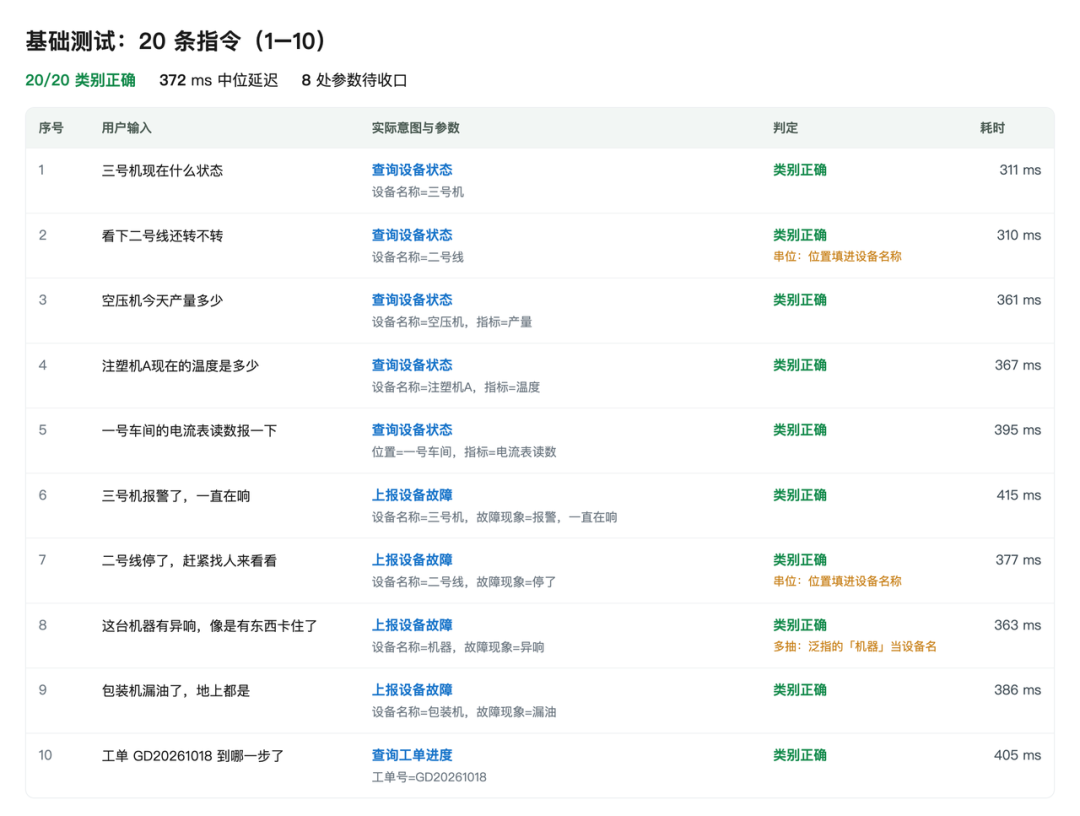Viewport: 1080px width, 816px height.
Task: Click the 395 ms latency value
Action: [1017, 430]
